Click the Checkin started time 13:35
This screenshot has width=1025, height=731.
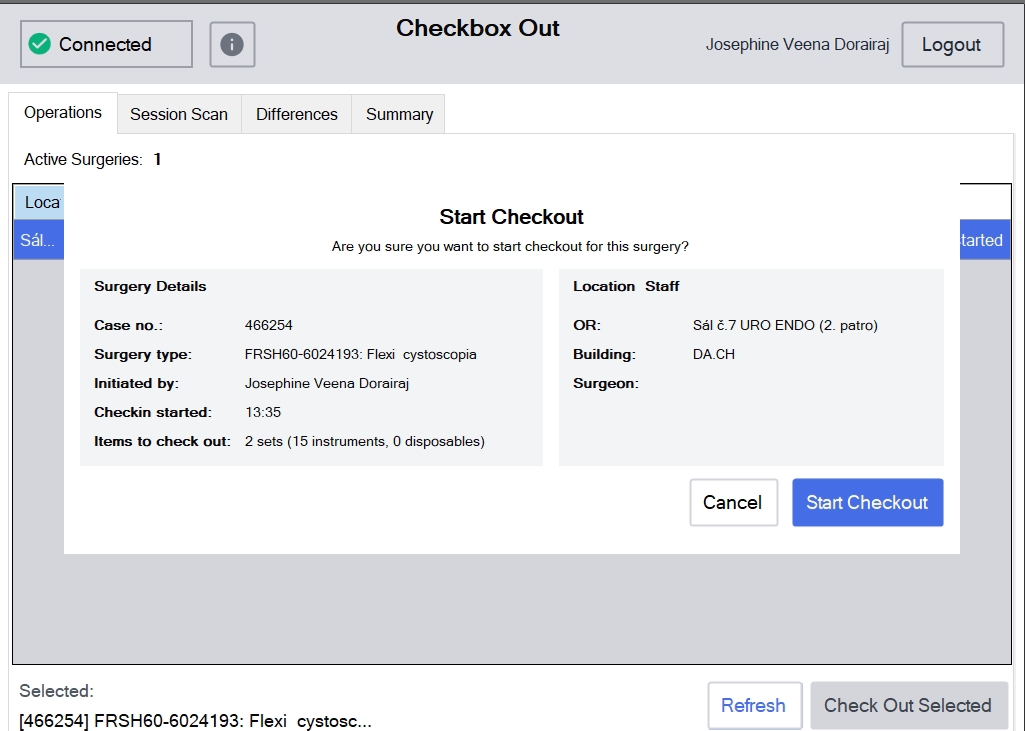pos(263,412)
